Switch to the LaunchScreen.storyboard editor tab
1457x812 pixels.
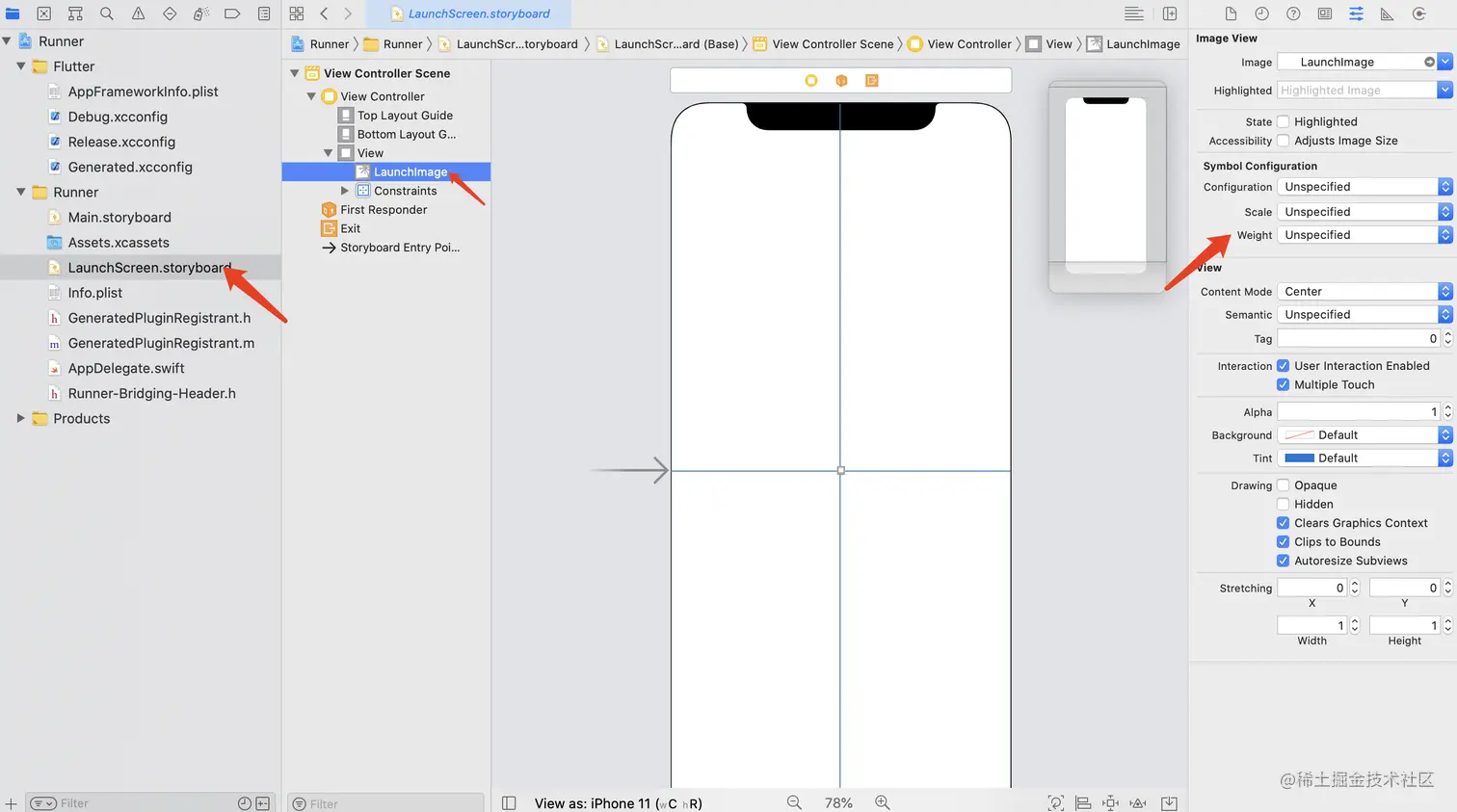pos(470,13)
